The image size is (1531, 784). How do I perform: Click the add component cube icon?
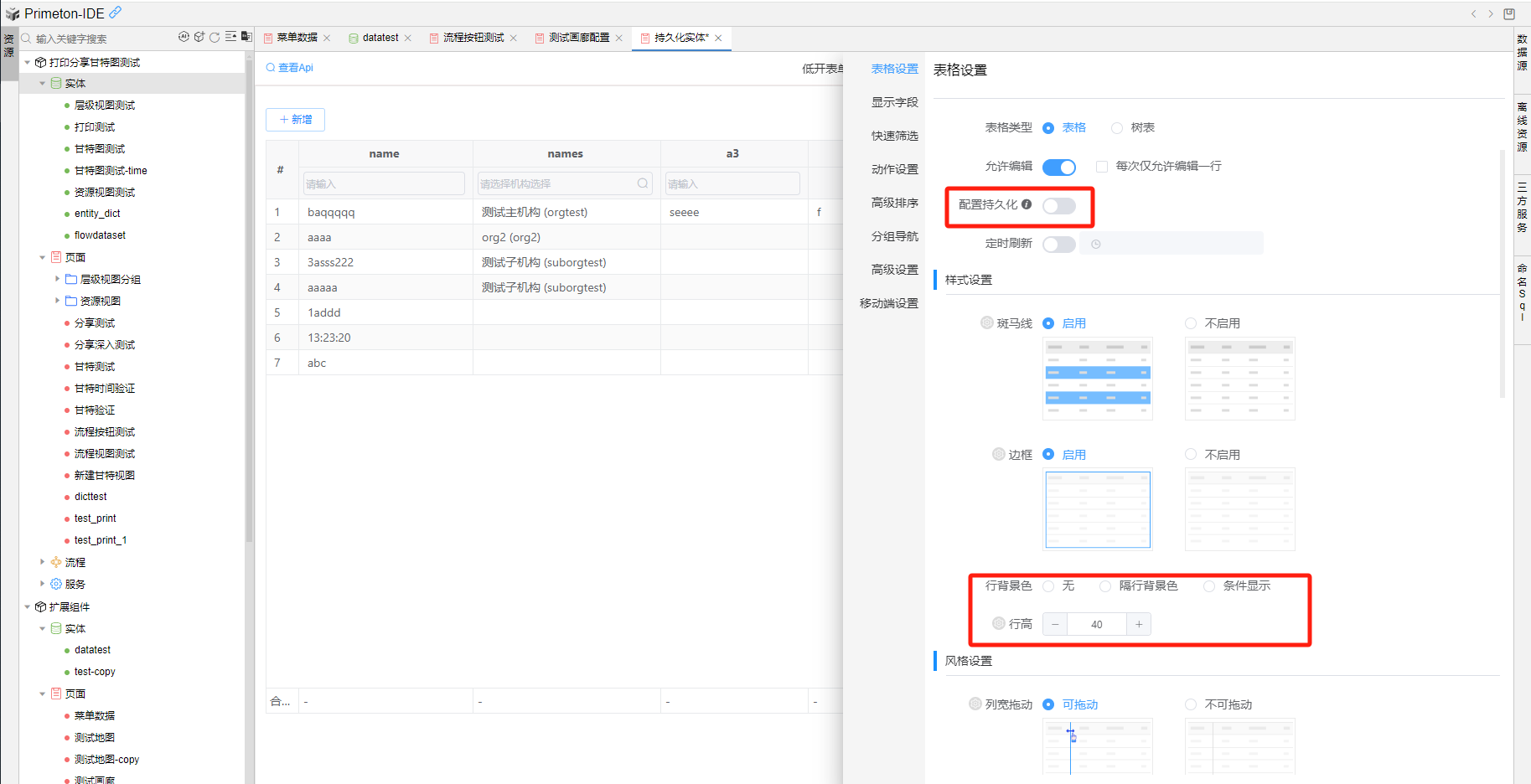(x=199, y=37)
